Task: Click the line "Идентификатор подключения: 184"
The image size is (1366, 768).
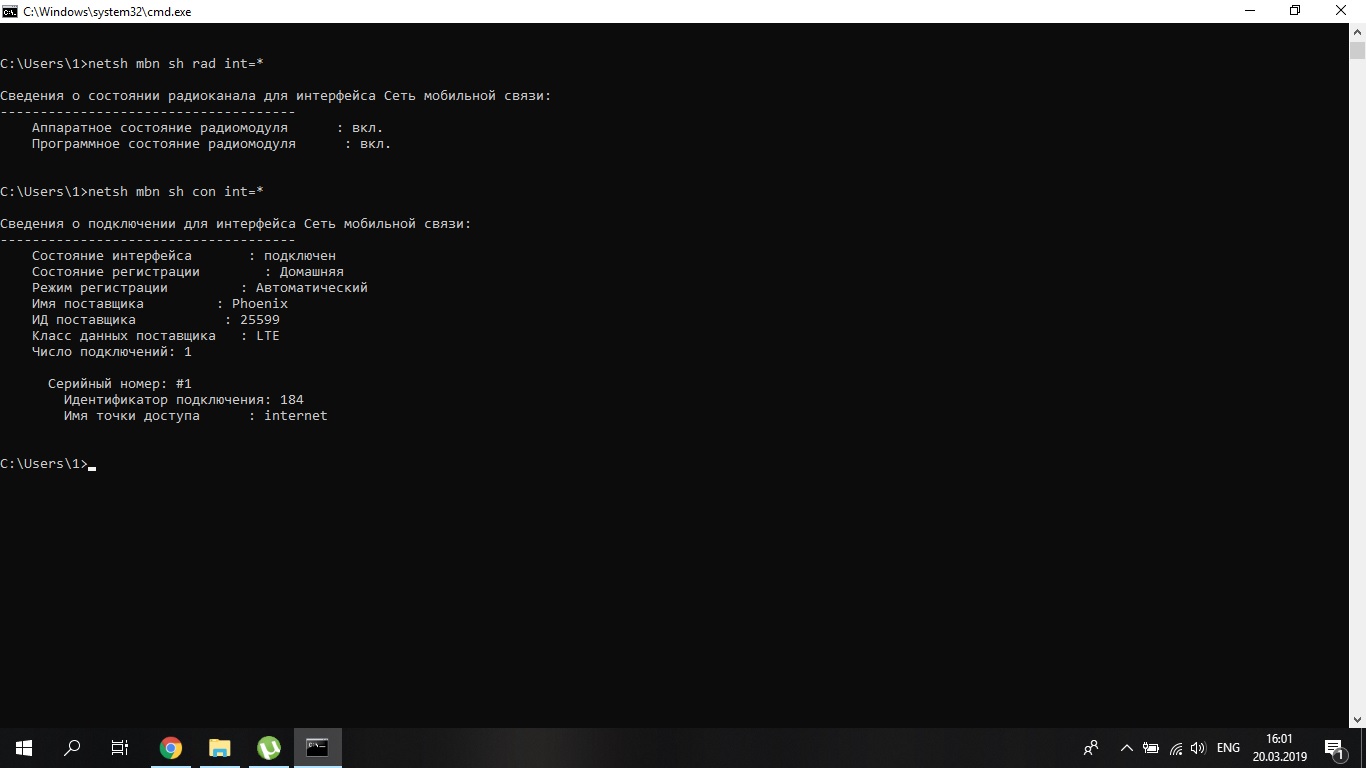Action: point(184,400)
